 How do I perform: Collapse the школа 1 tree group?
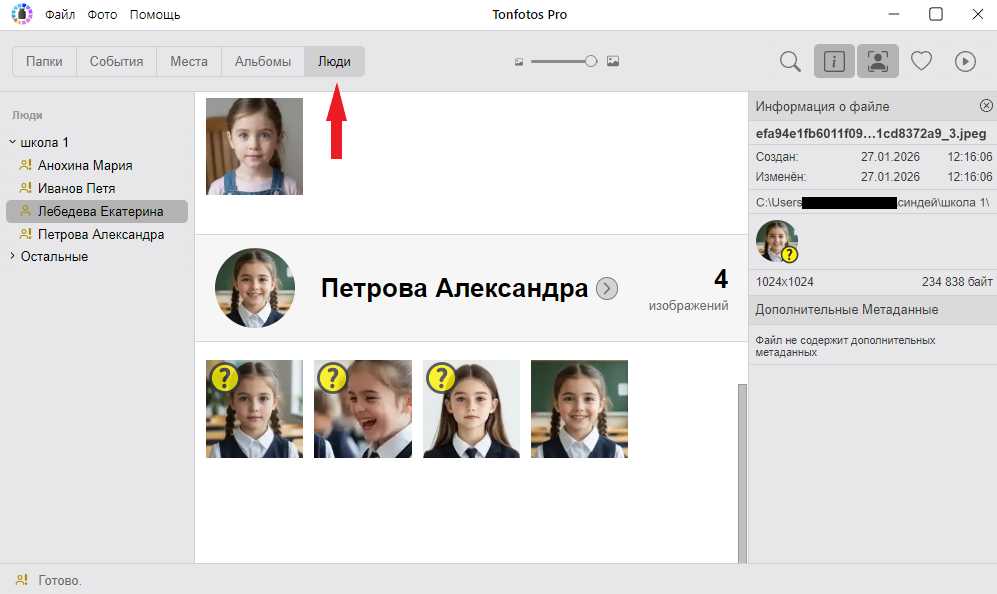(12, 143)
